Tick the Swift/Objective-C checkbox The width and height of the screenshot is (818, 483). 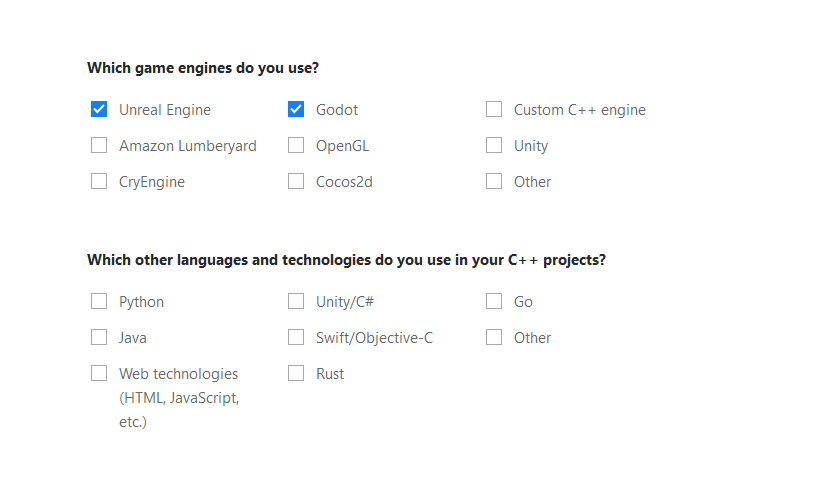pyautogui.click(x=296, y=338)
